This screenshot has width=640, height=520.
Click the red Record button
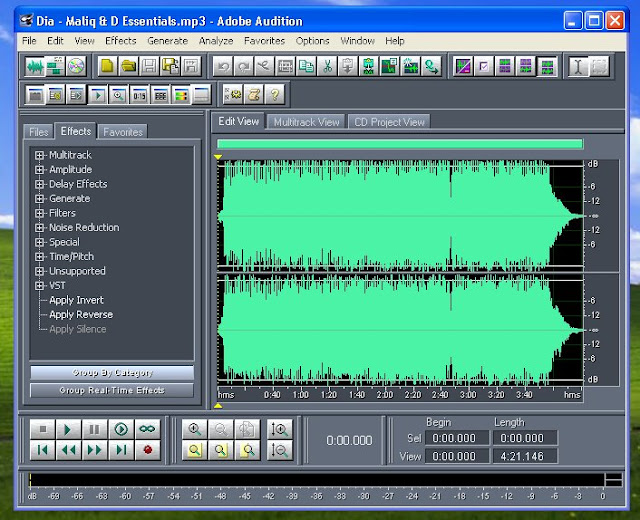coord(147,450)
